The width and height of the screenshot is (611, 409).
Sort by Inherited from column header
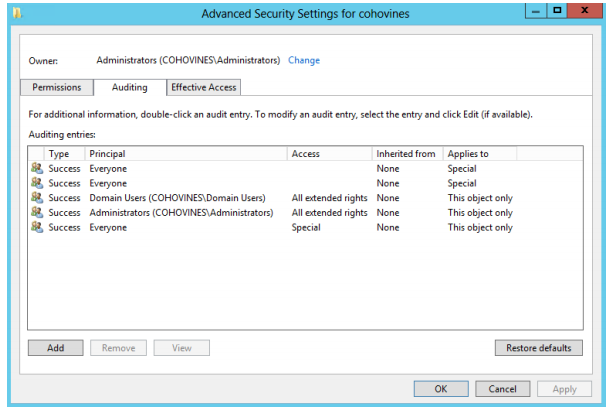[x=408, y=154]
